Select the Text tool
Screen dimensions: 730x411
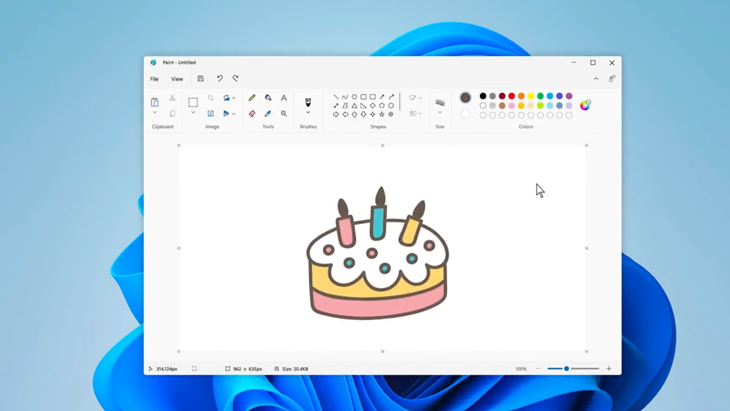(x=284, y=98)
